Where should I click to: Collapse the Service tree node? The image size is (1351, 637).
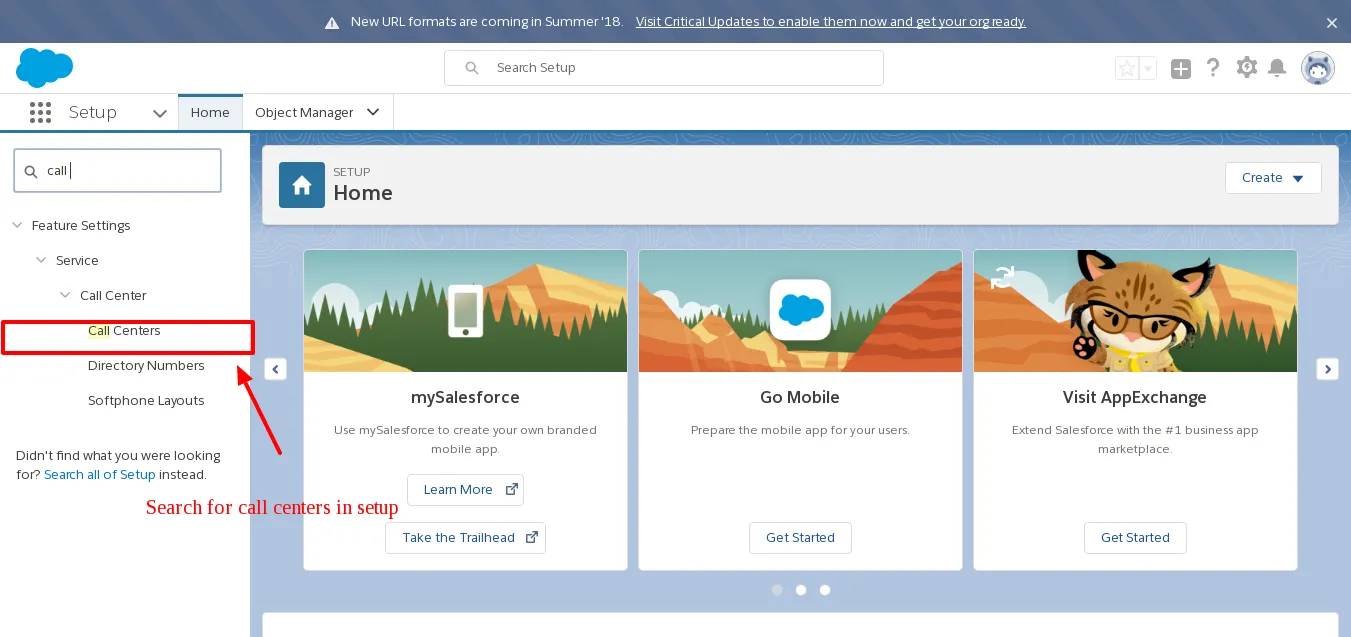click(41, 261)
